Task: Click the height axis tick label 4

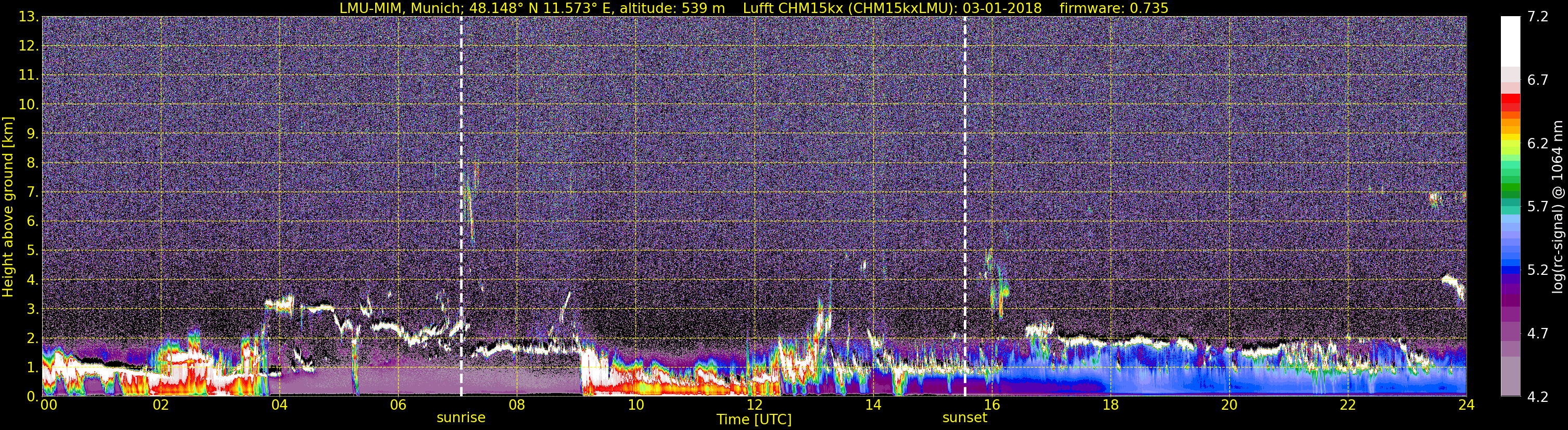Action: click(32, 280)
